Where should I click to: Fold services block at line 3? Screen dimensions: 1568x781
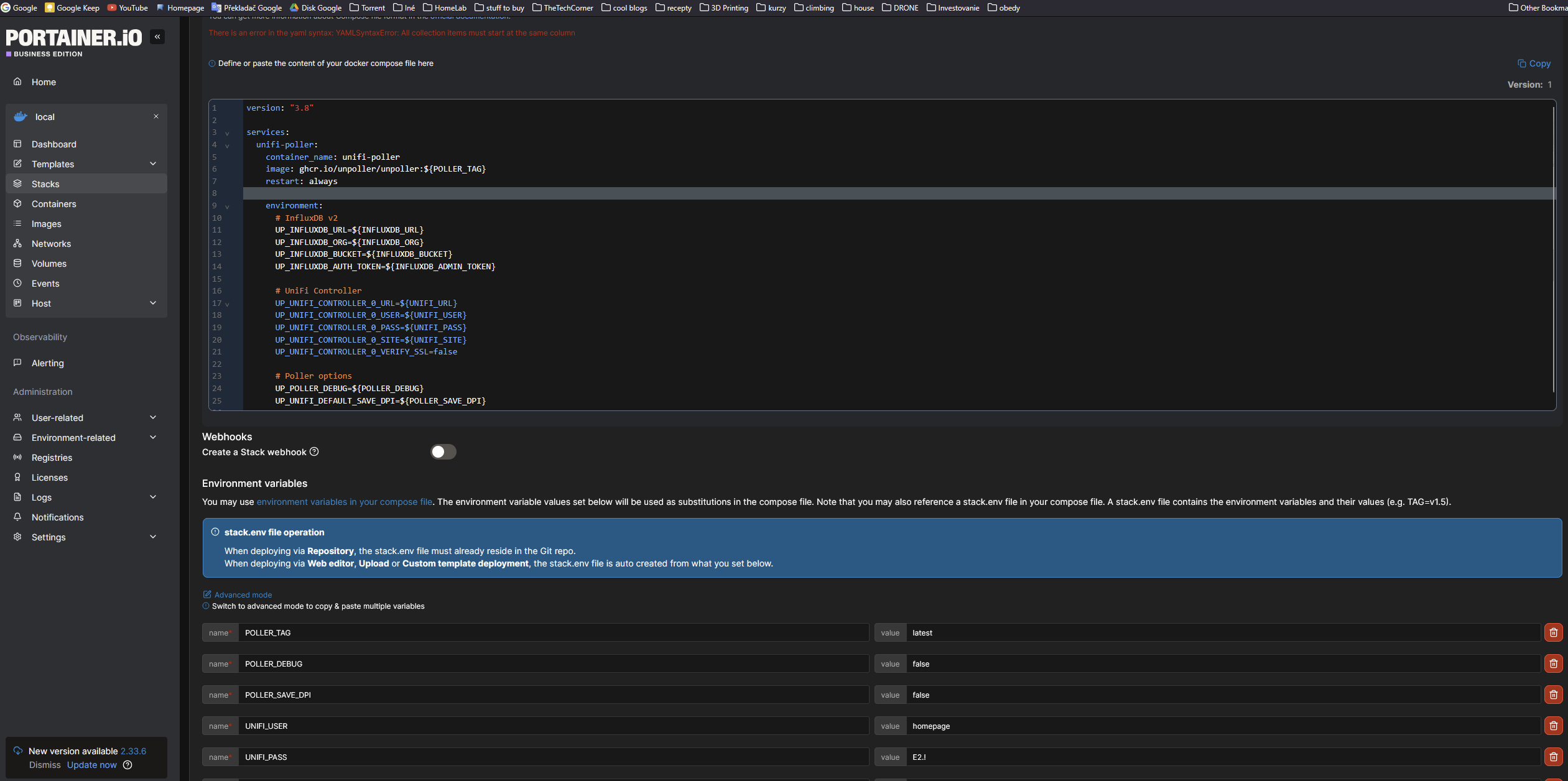click(227, 133)
